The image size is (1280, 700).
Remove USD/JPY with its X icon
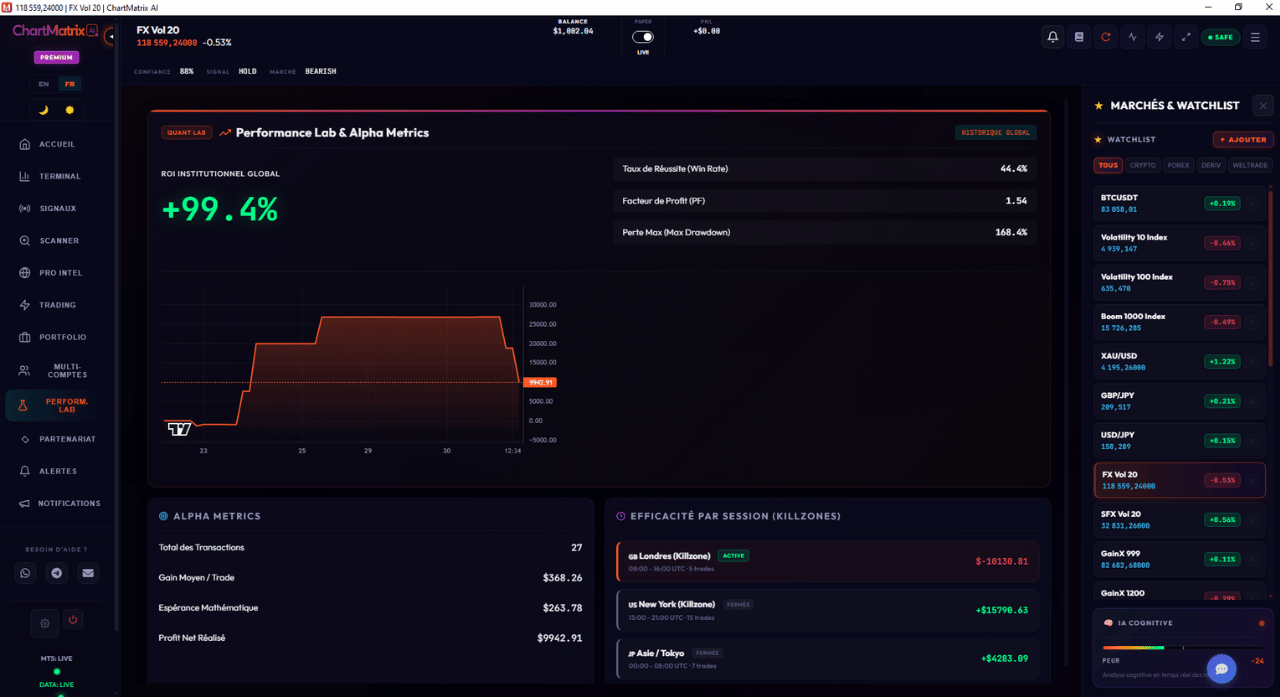click(x=1252, y=440)
